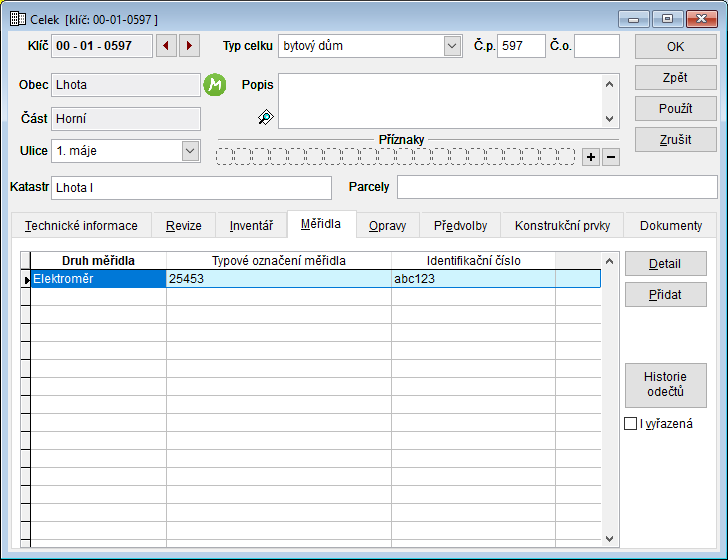The width and height of the screenshot is (728, 560).
Task: Click the pin icon beside Popis
Action: [x=264, y=118]
